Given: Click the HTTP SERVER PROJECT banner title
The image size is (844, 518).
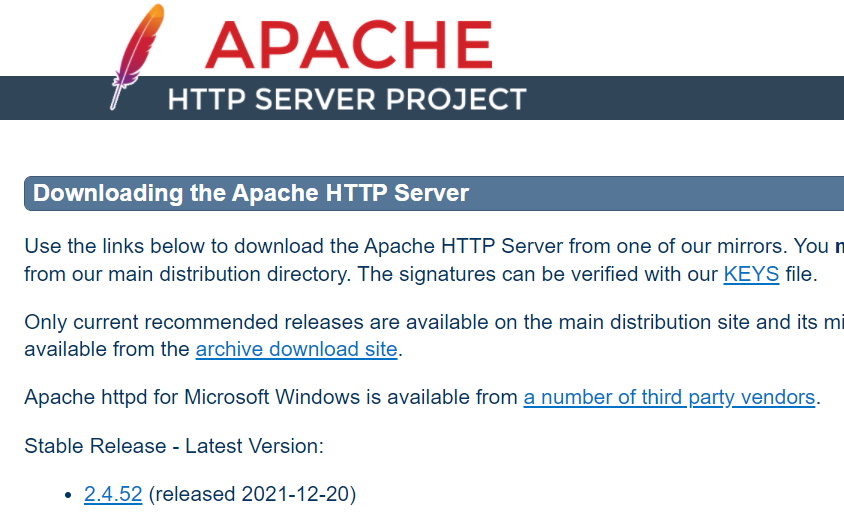Looking at the screenshot, I should [x=347, y=100].
